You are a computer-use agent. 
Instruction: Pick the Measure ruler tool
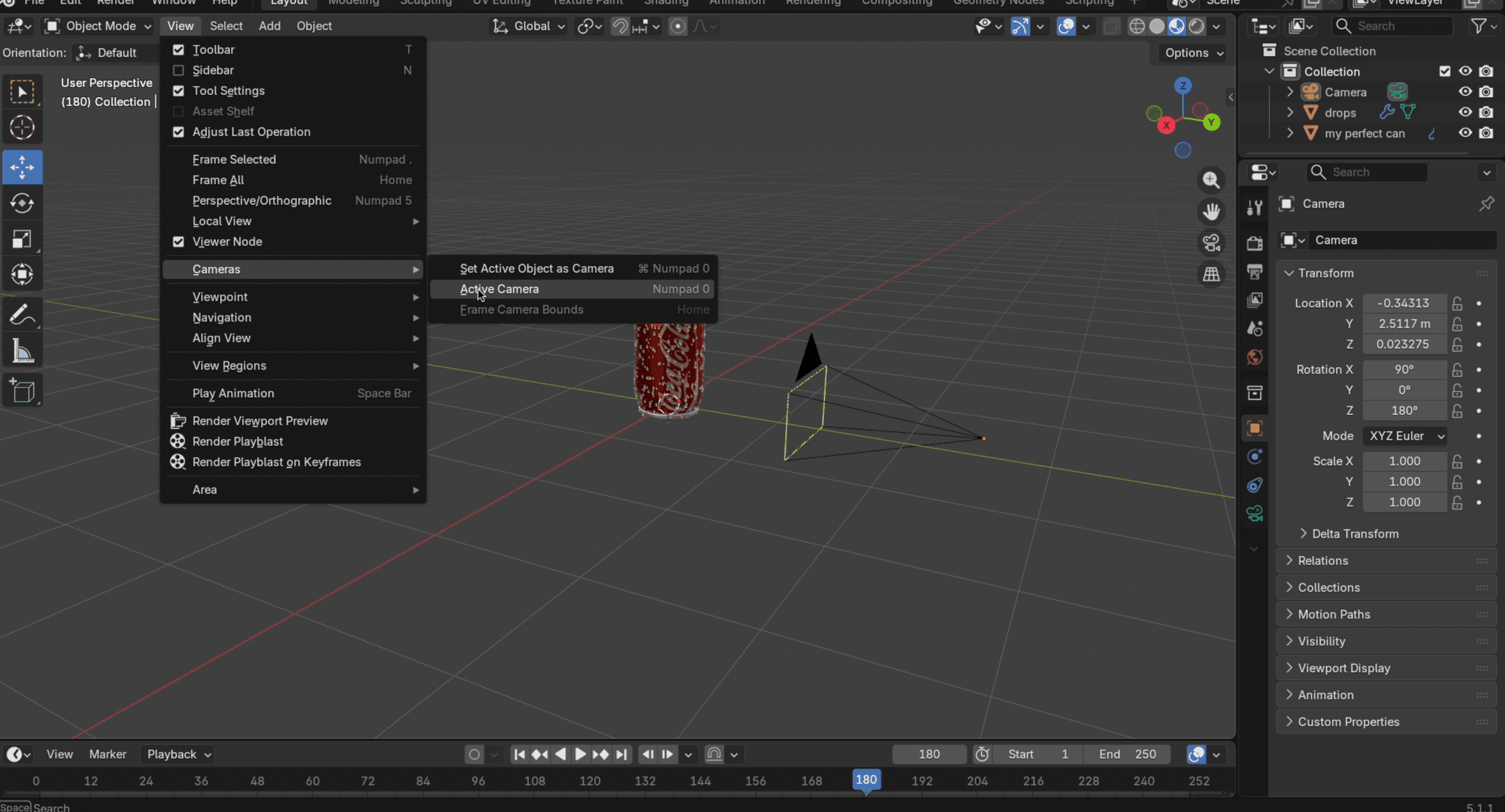pos(22,350)
